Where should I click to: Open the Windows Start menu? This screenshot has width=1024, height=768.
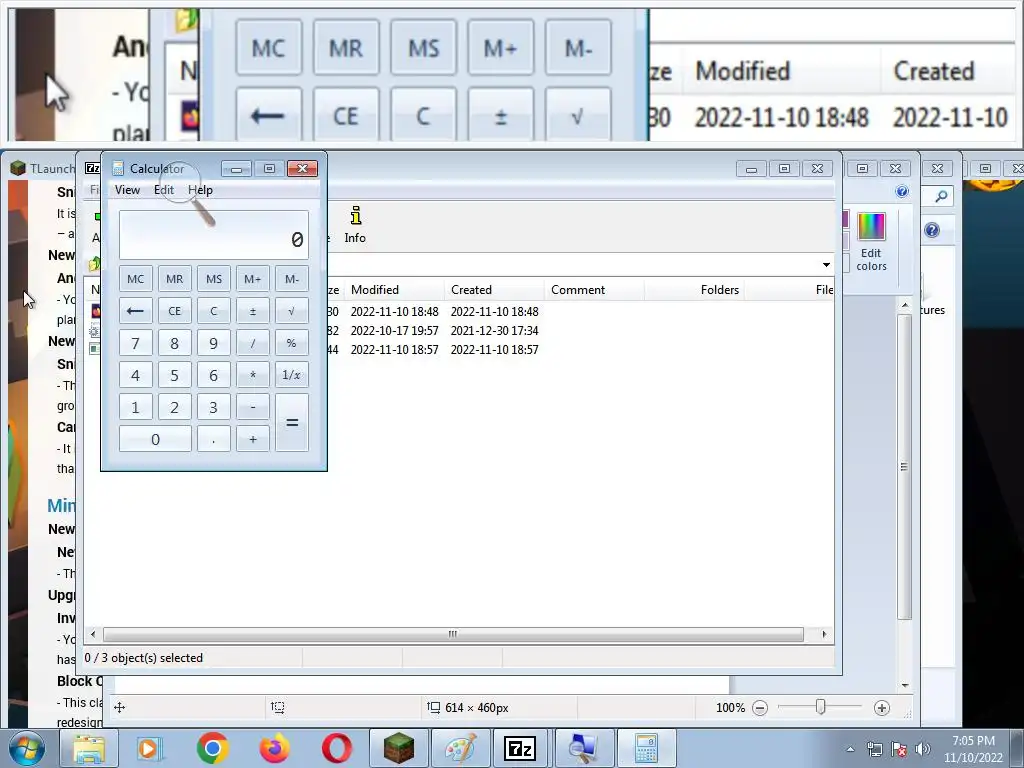tap(27, 748)
